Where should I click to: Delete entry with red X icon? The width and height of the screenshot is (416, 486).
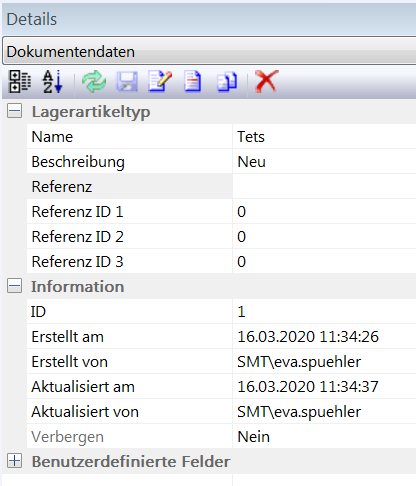click(x=266, y=81)
